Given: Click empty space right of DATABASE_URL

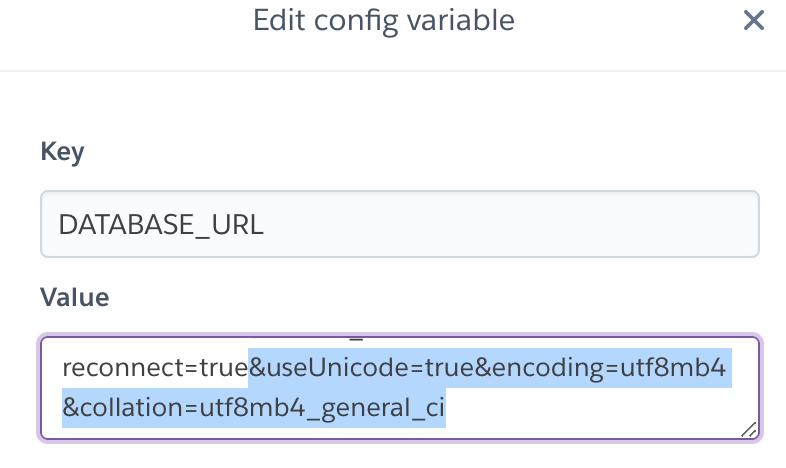Looking at the screenshot, I should (x=500, y=225).
